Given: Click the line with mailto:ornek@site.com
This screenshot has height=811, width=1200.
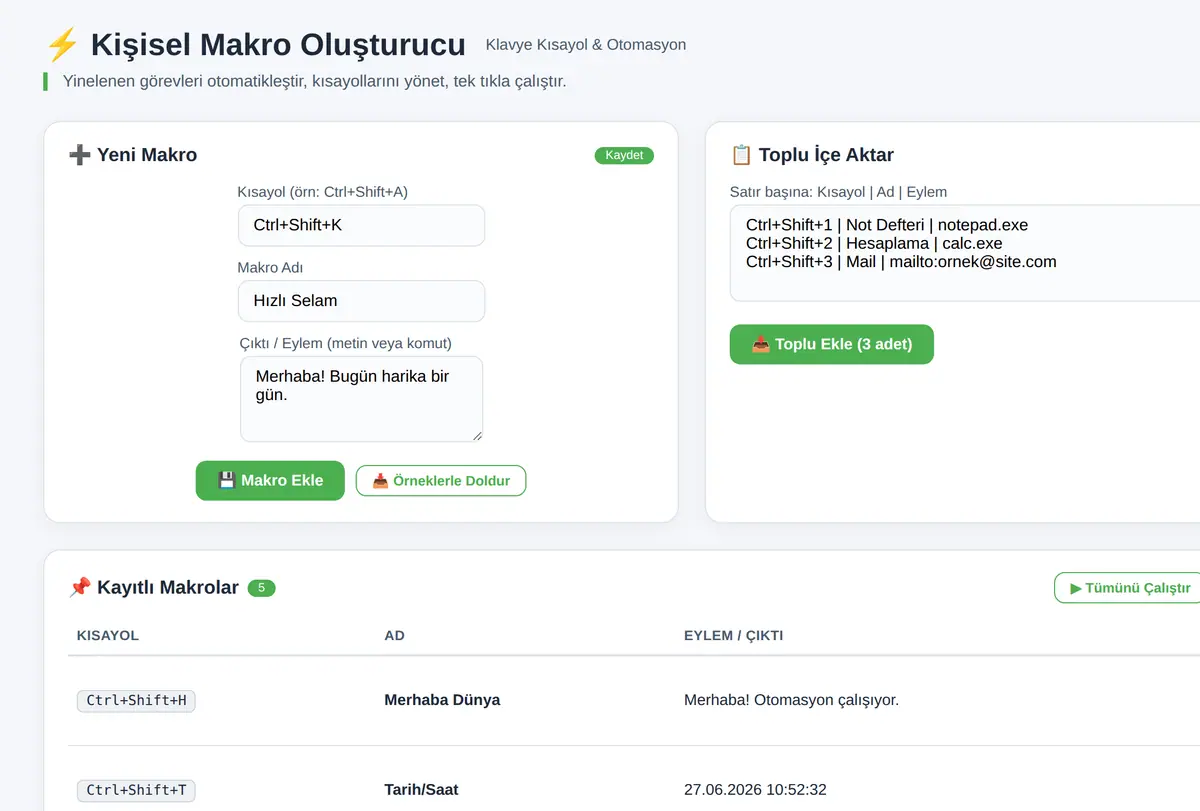Looking at the screenshot, I should pos(901,262).
